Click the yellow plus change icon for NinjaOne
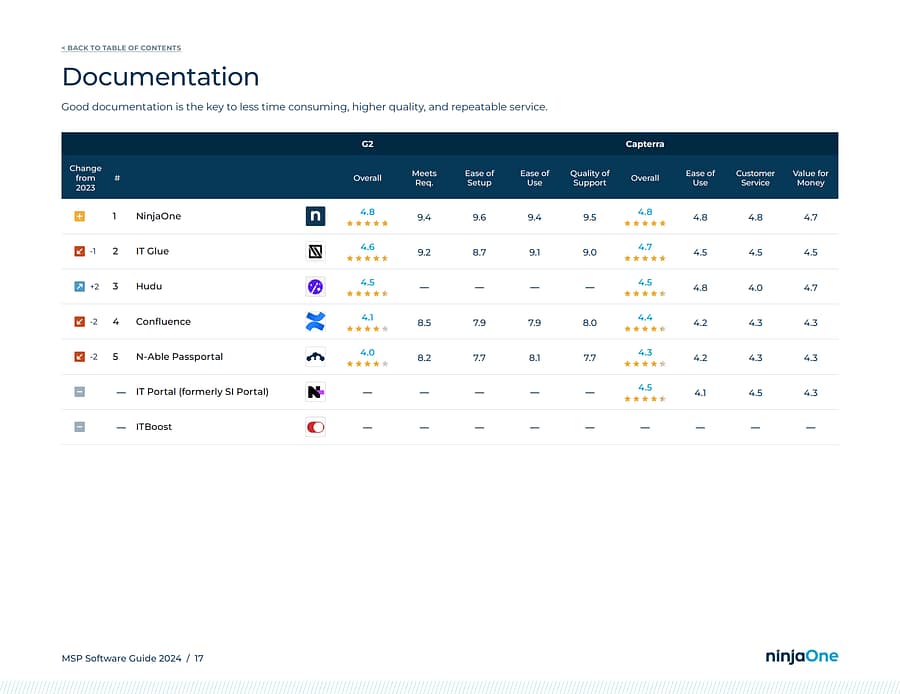This screenshot has height=694, width=900. [x=80, y=217]
